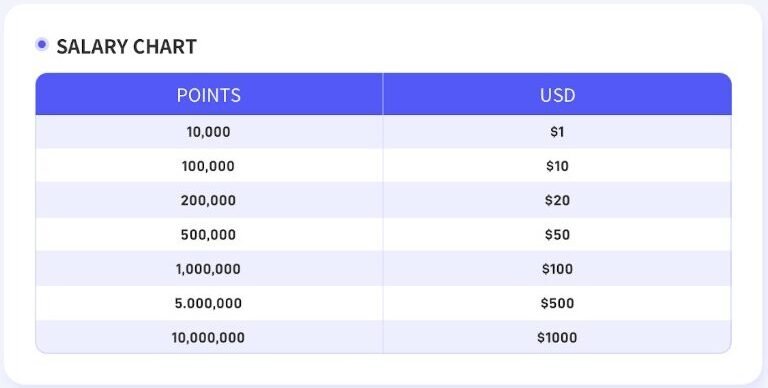
Task: Click the purple bullet beside Salary Chart
Action: click(x=42, y=45)
